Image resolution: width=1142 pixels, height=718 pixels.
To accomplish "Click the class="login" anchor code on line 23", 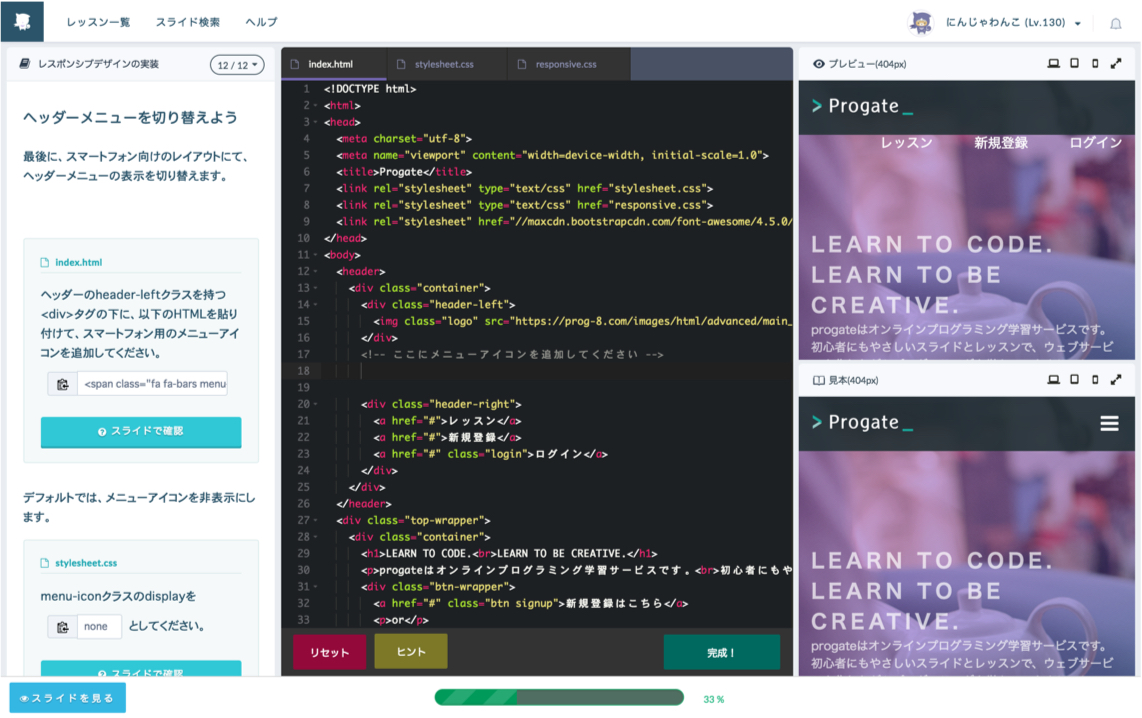I will coord(491,454).
